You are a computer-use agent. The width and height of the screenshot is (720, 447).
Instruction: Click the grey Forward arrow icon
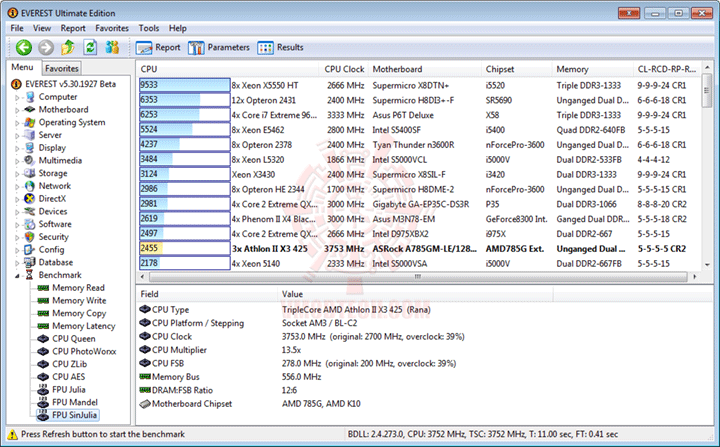point(45,47)
